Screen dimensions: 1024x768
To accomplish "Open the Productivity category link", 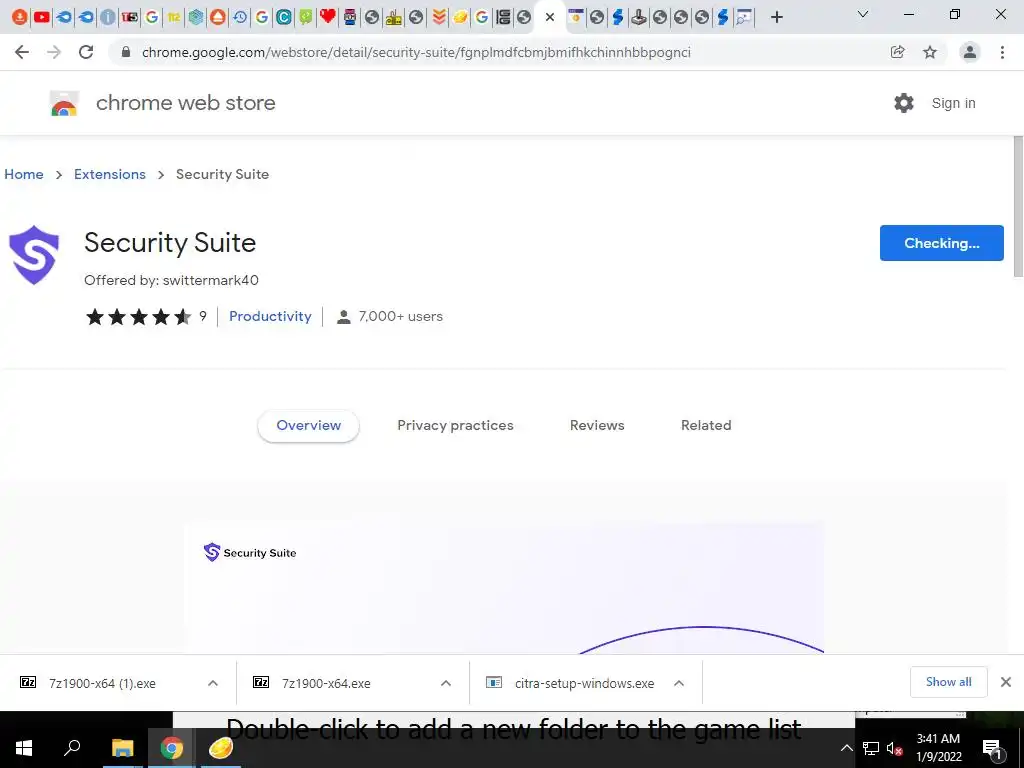I will pyautogui.click(x=270, y=316).
